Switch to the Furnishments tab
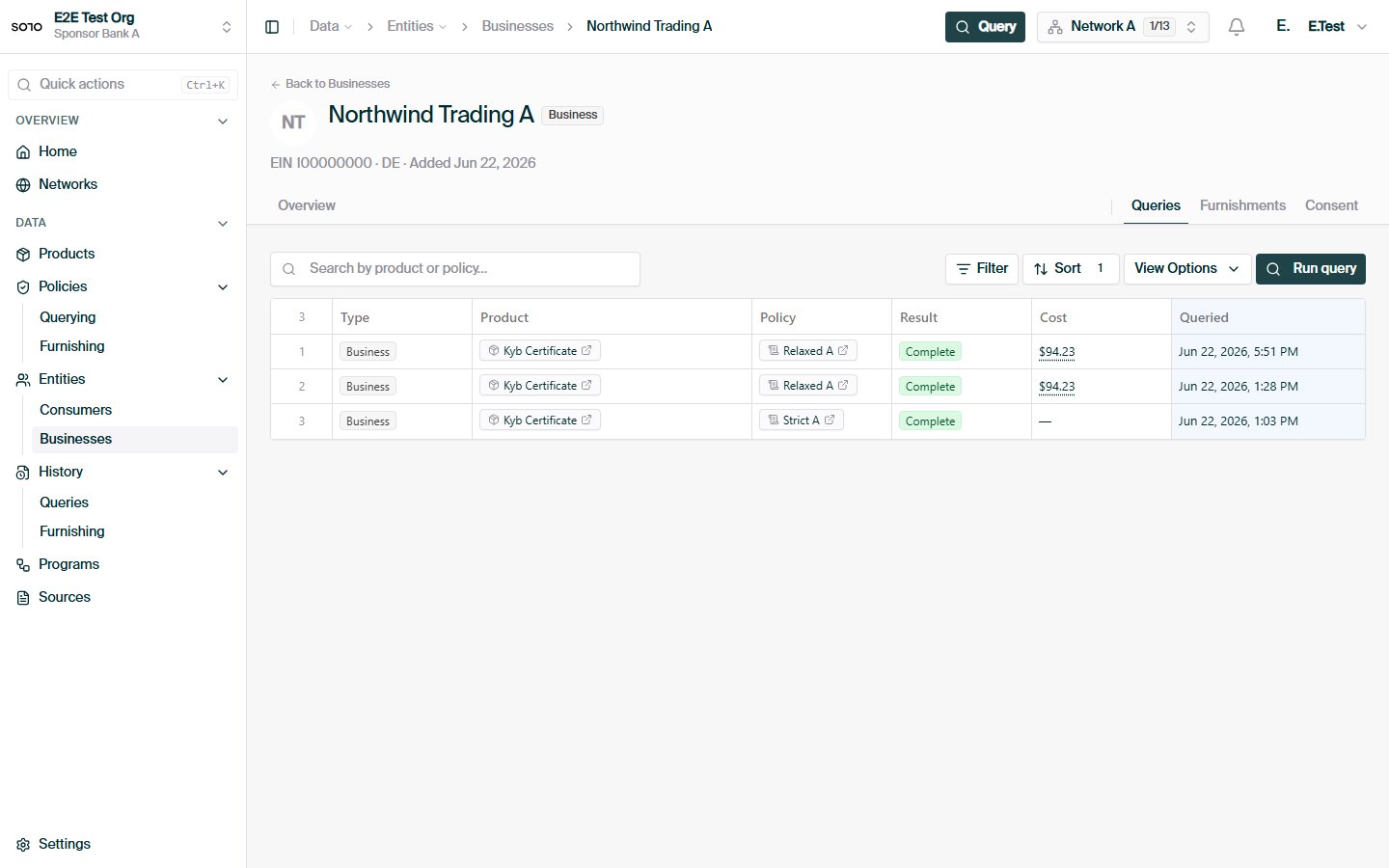 click(1242, 205)
